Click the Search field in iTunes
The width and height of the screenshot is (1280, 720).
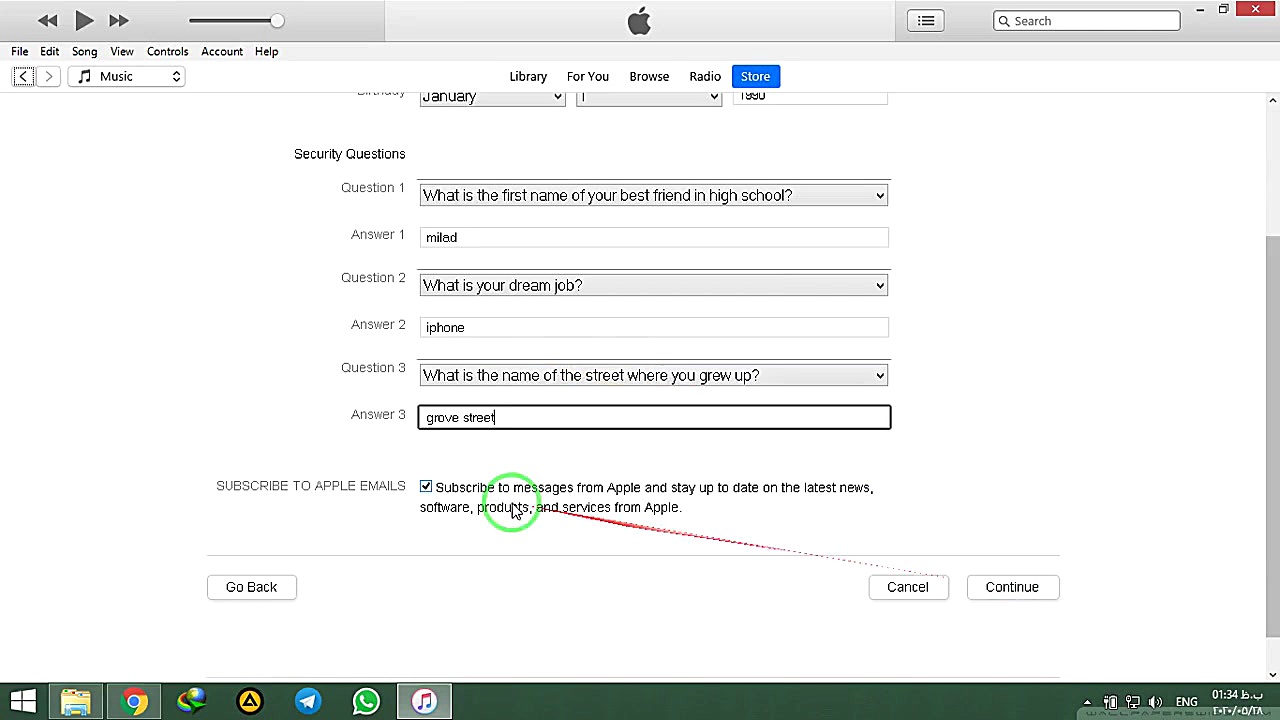tap(1087, 20)
